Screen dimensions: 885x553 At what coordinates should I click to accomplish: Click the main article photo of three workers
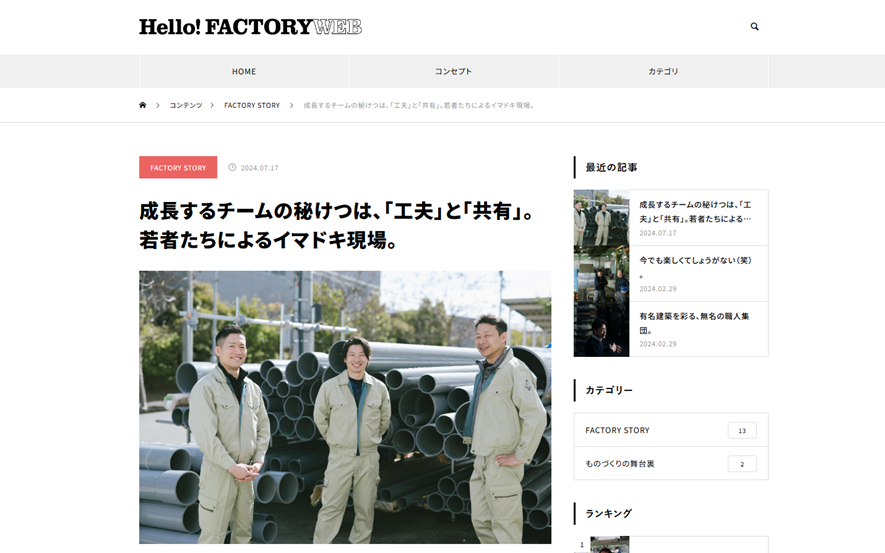[x=345, y=407]
